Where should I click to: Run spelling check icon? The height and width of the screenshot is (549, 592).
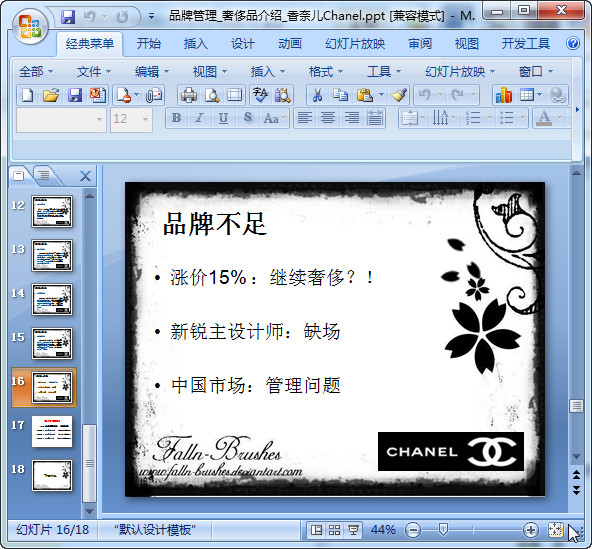pyautogui.click(x=261, y=95)
